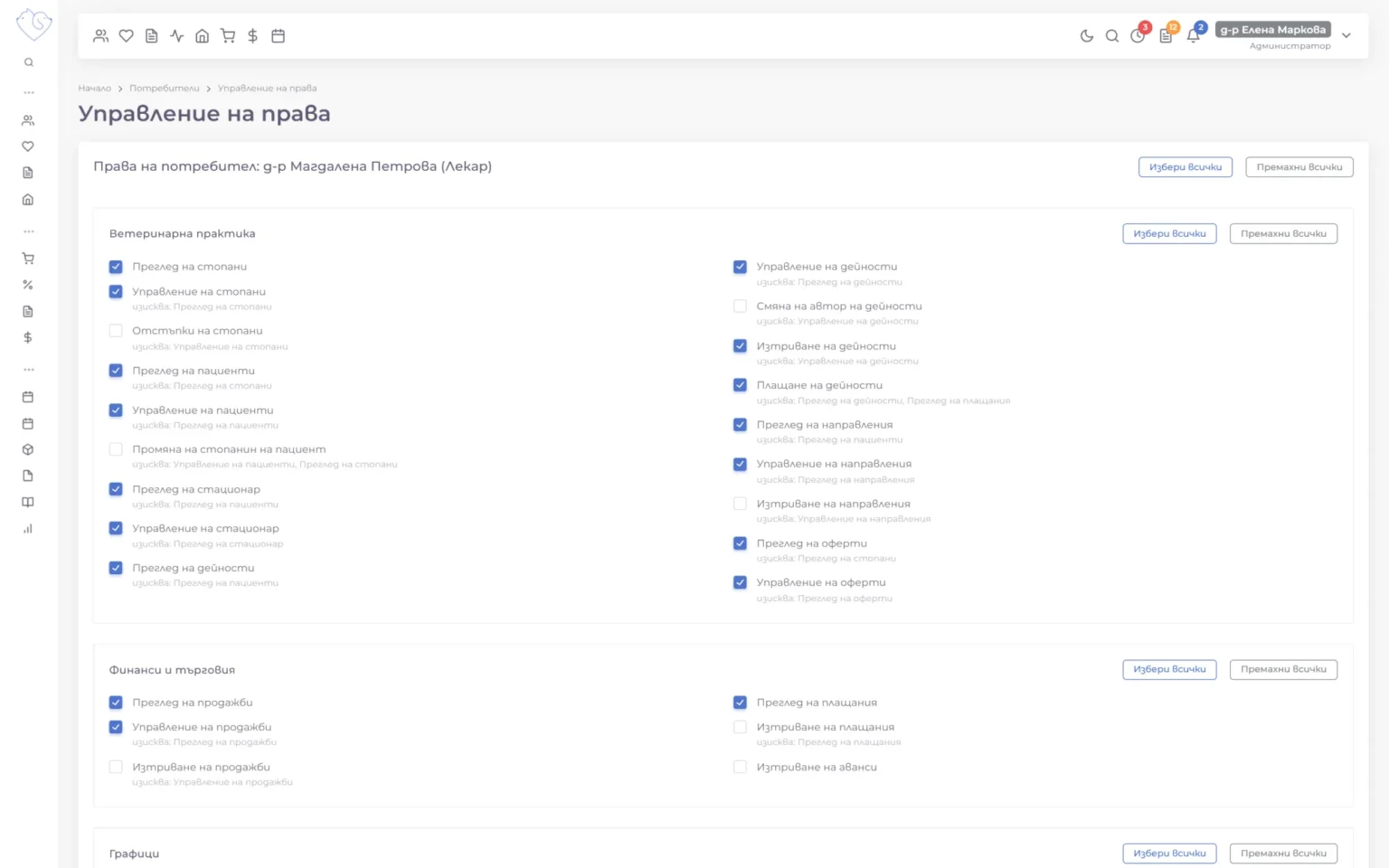This screenshot has width=1389, height=868.
Task: Click 'Премахни всички' in the 'Графици' section
Action: point(1283,854)
